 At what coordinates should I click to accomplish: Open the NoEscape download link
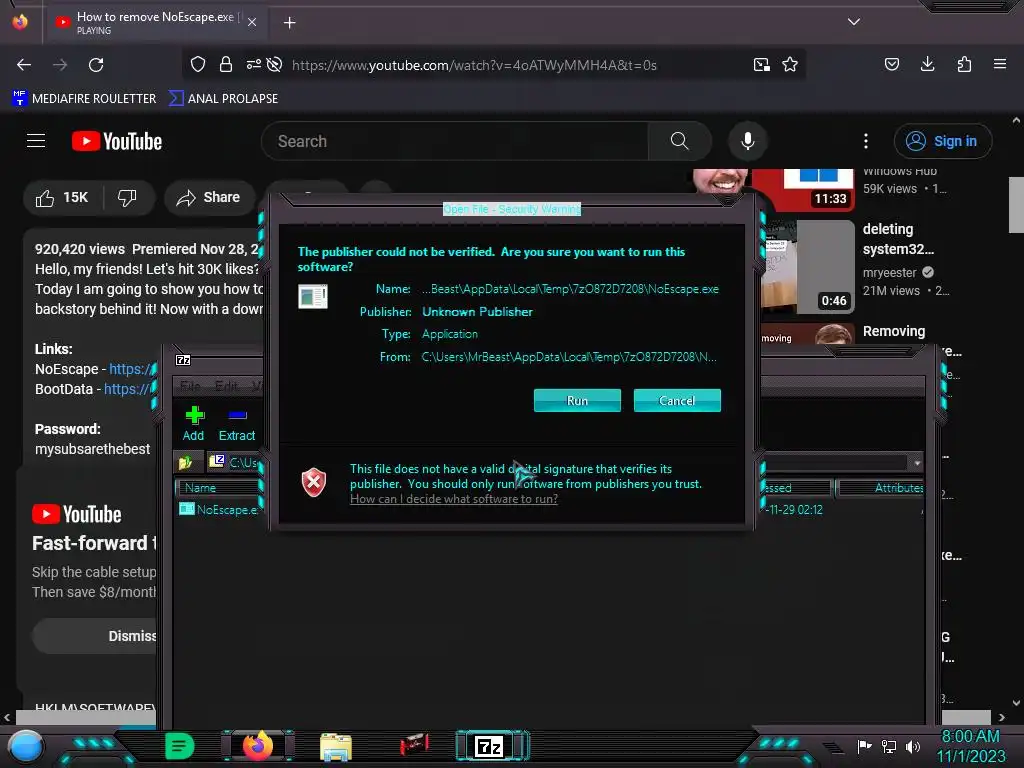[x=133, y=369]
